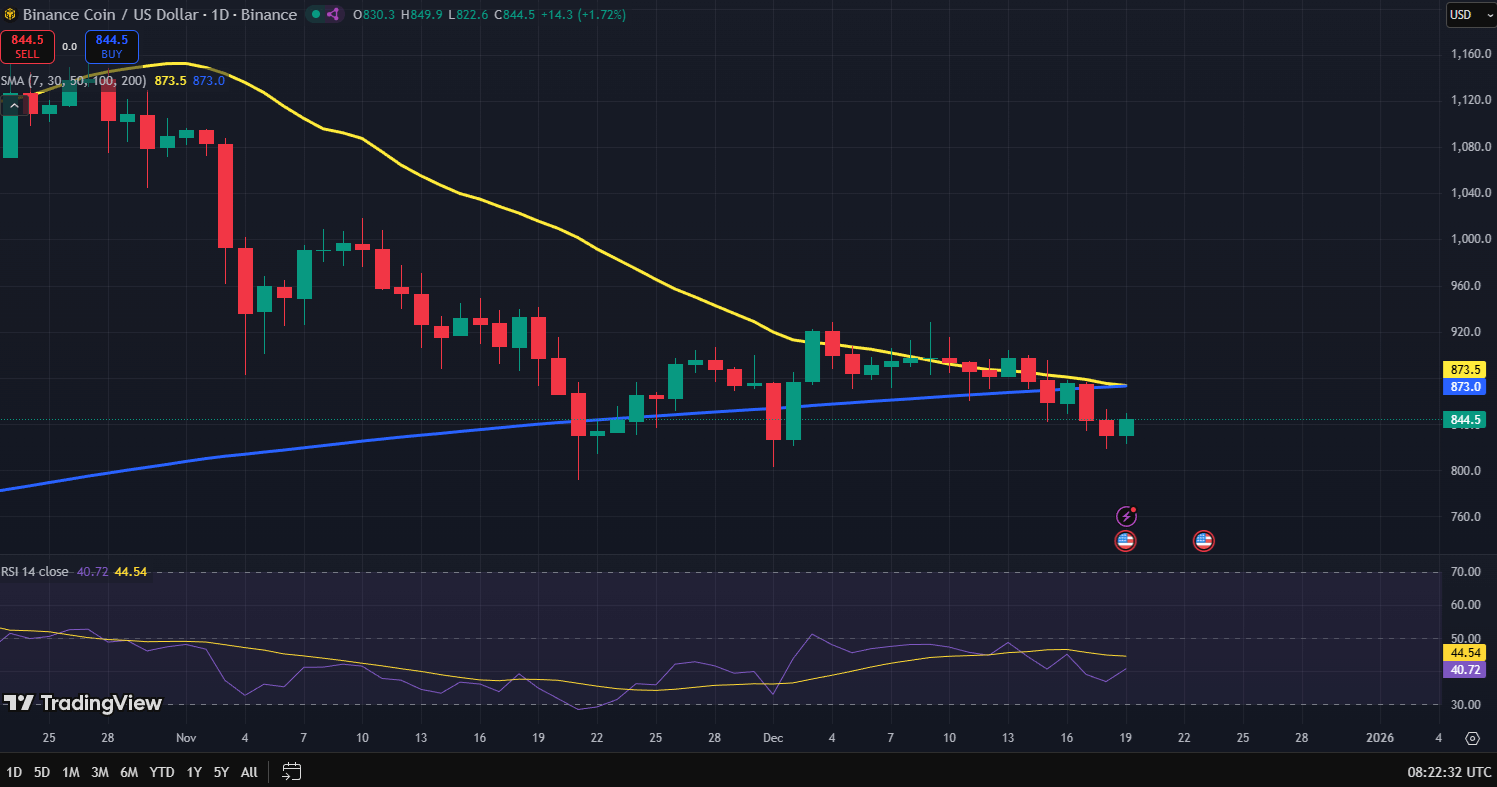Click the purple lightning event marker
1497x787 pixels.
(1126, 516)
